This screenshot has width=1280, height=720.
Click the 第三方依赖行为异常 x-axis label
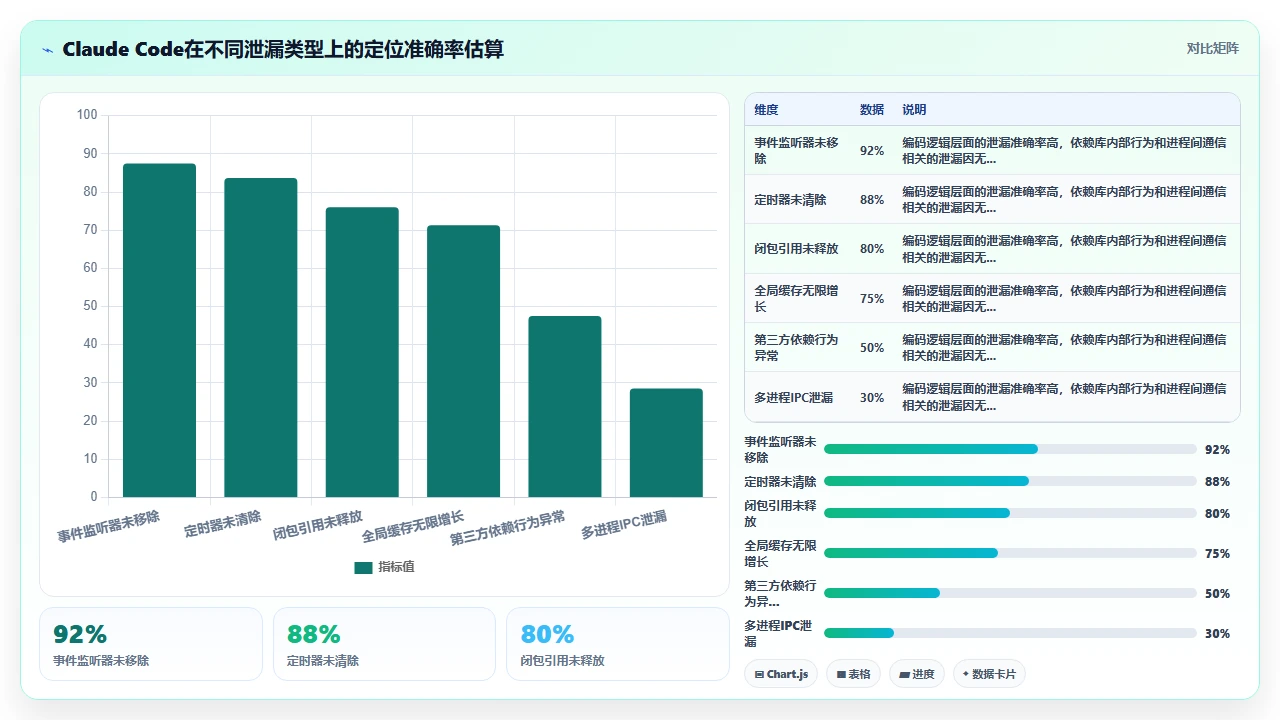point(508,528)
